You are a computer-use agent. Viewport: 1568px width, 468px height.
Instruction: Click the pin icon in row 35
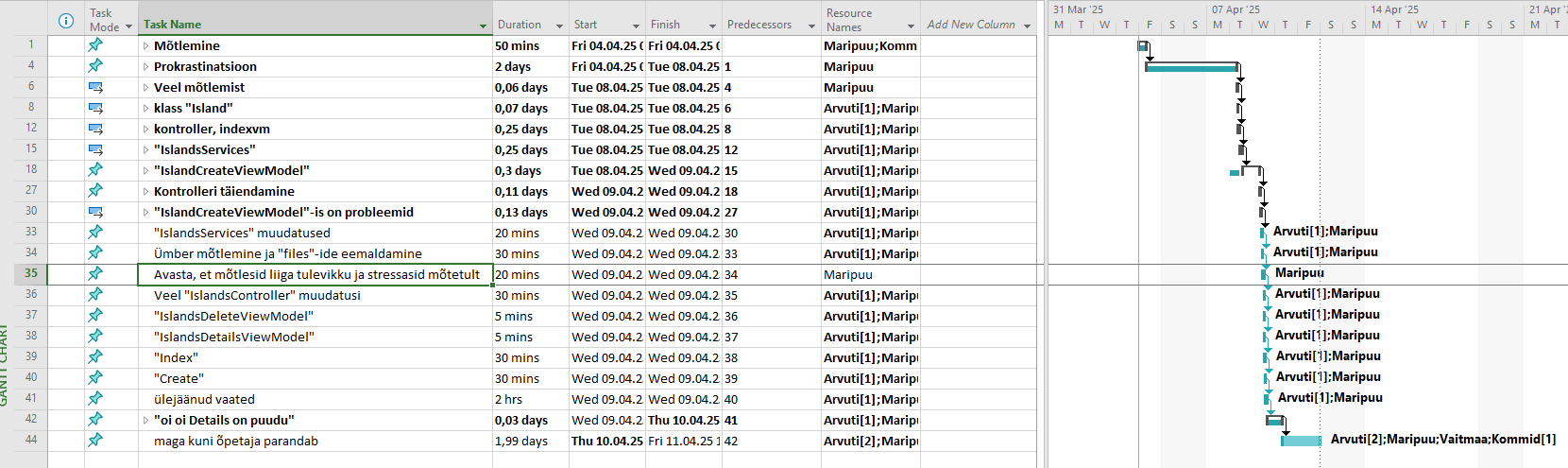[x=95, y=274]
